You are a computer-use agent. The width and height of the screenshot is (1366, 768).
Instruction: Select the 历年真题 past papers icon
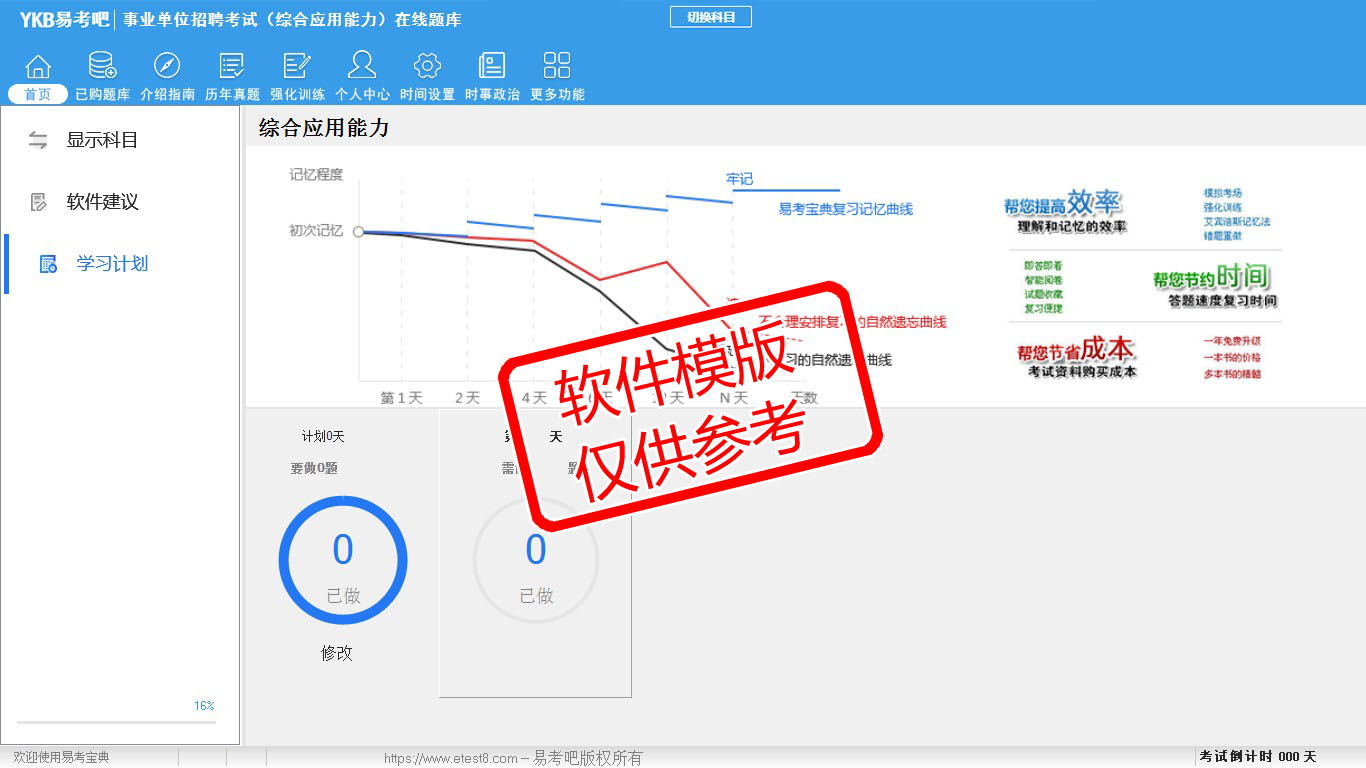[232, 67]
